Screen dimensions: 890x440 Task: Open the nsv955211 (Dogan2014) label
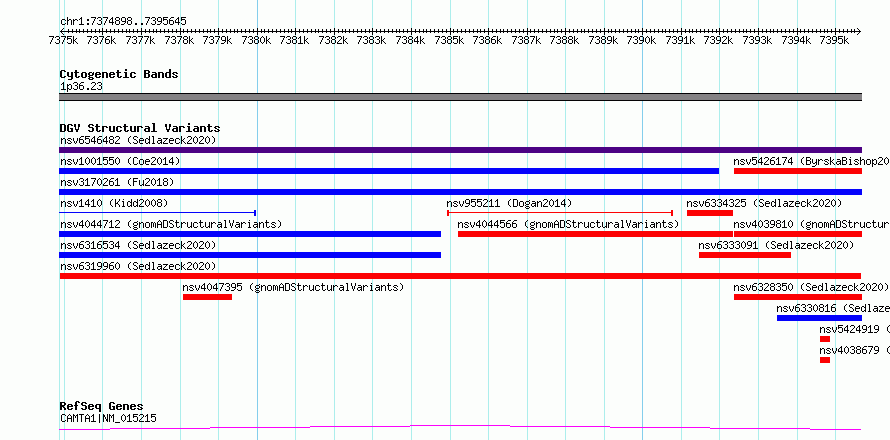tap(509, 203)
